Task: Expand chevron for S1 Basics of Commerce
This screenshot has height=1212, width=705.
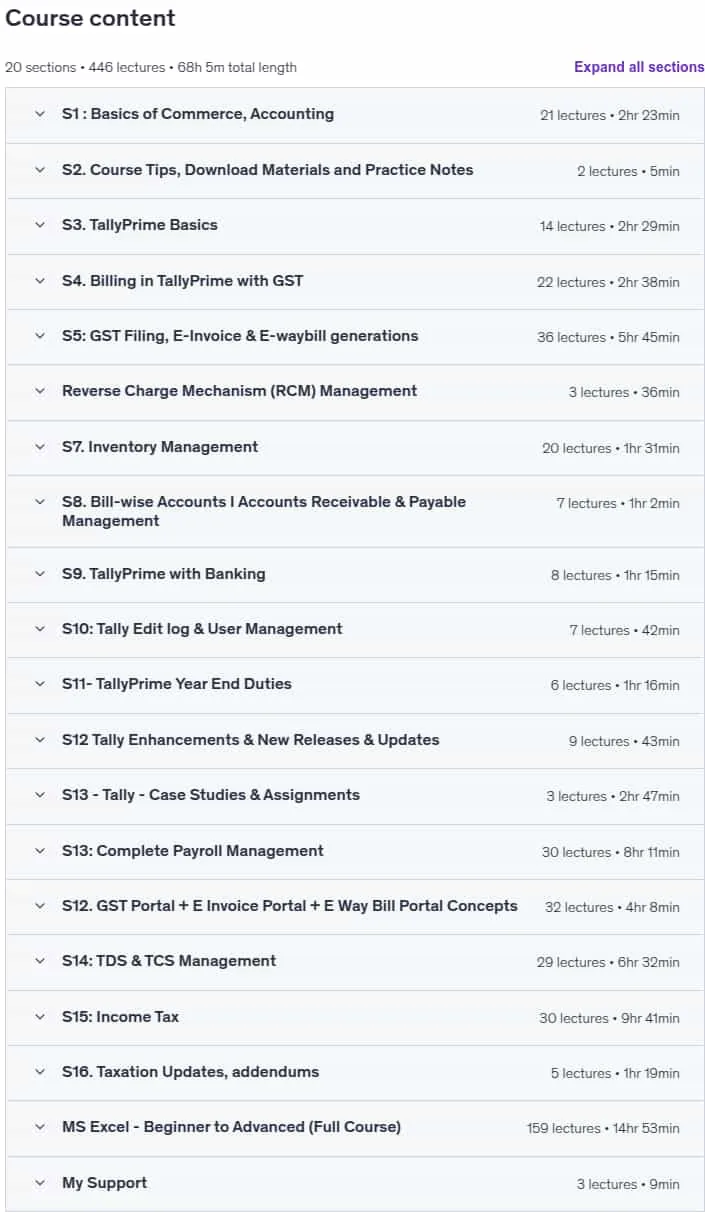Action: click(40, 114)
